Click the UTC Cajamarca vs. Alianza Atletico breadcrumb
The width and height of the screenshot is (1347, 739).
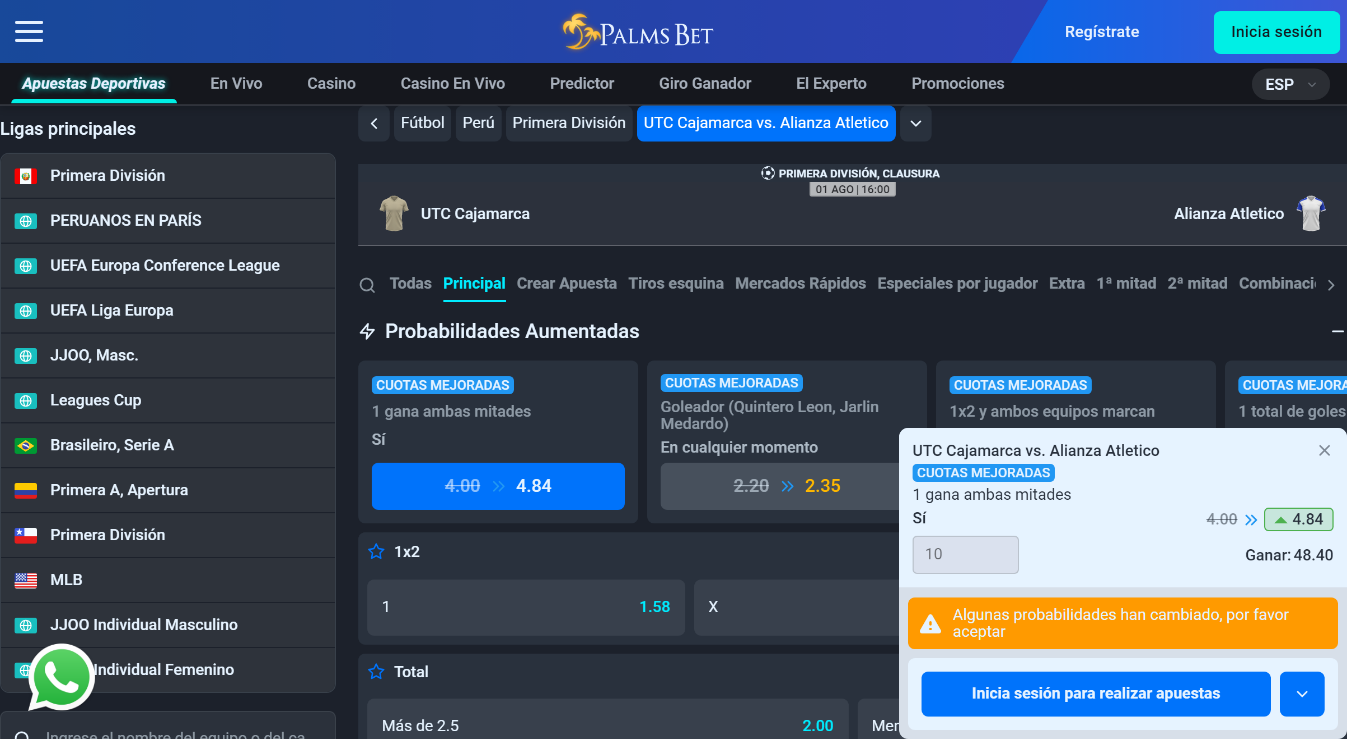pos(766,124)
